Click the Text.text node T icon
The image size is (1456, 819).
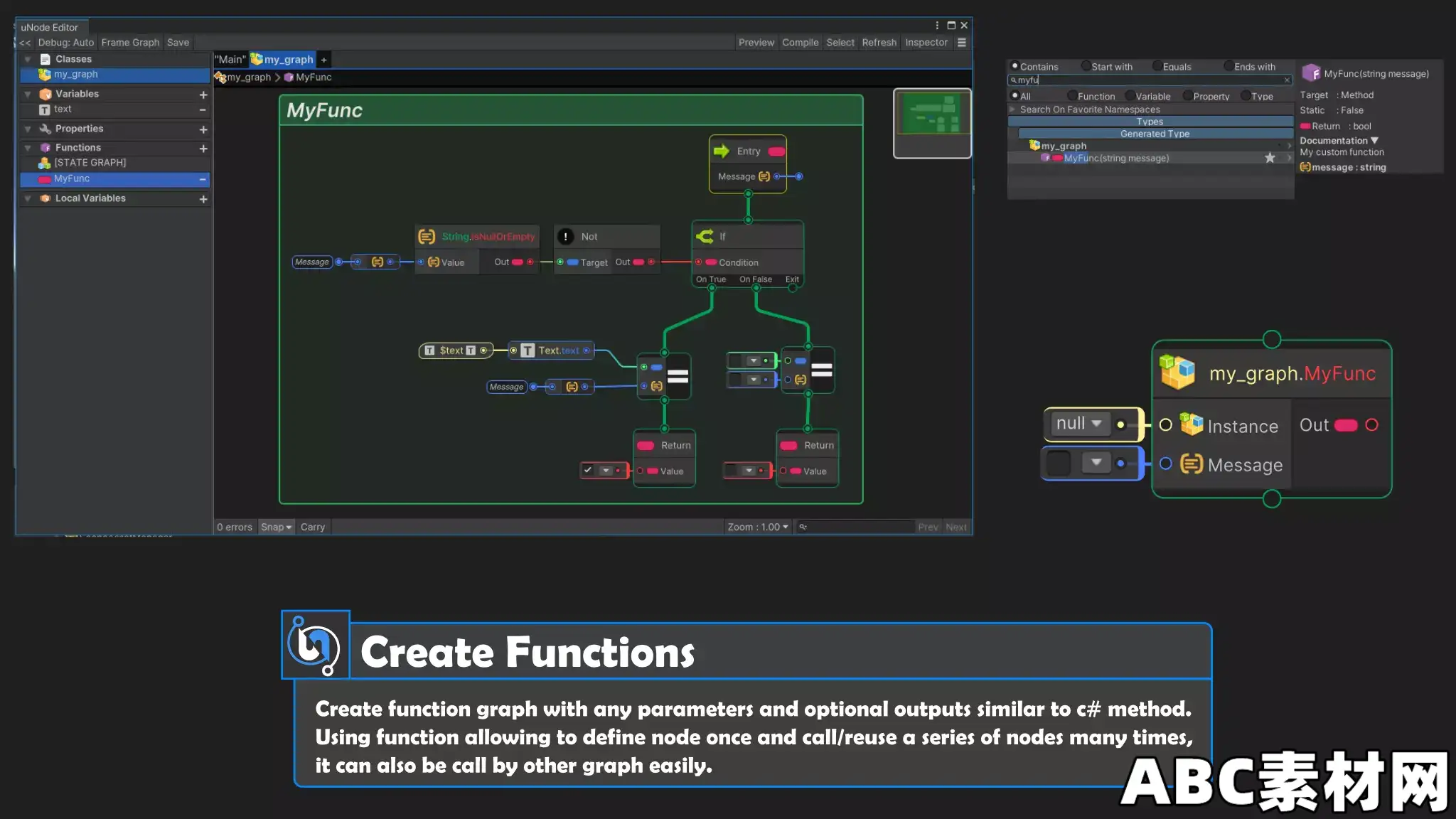click(x=528, y=350)
